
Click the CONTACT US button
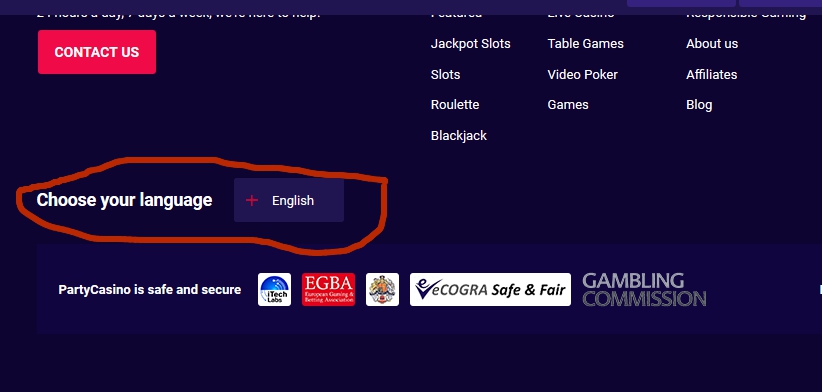pyautogui.click(x=97, y=52)
